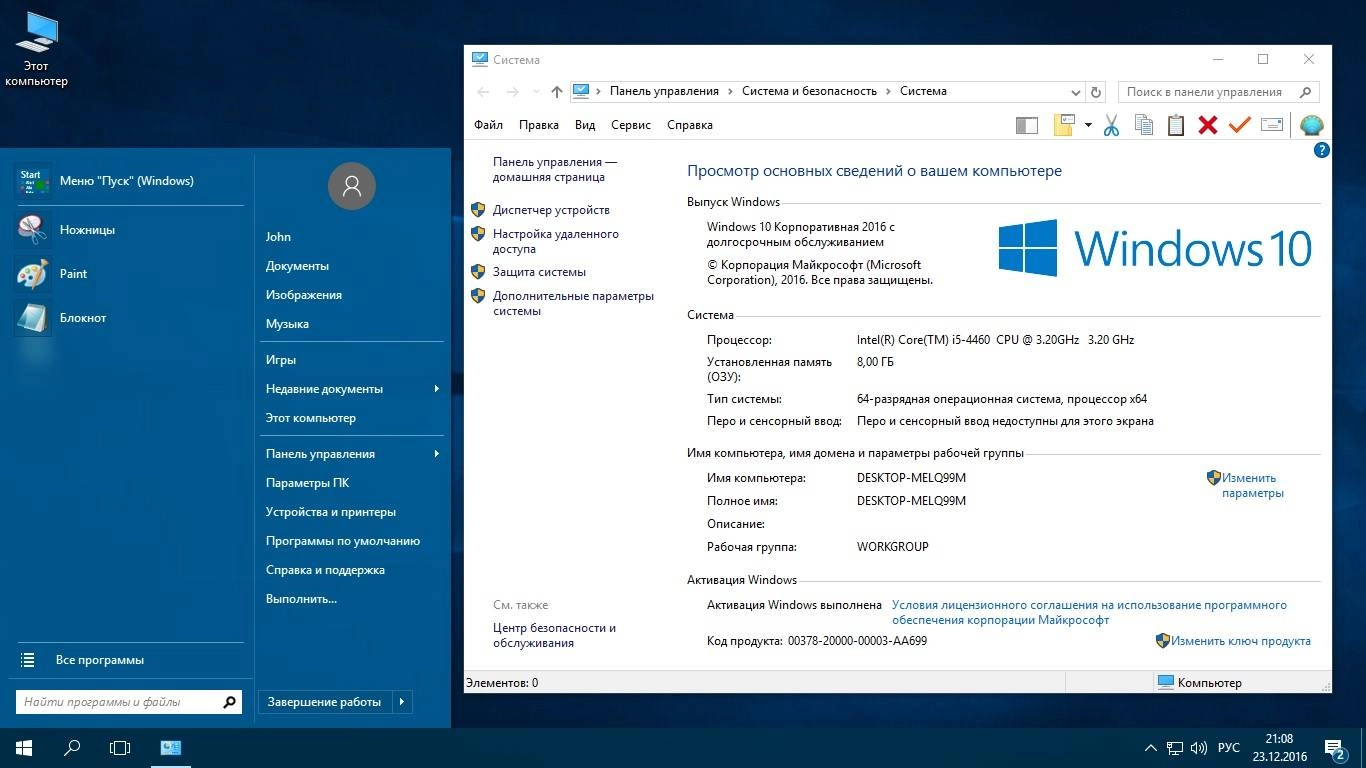Open the Вид menu

pyautogui.click(x=585, y=125)
